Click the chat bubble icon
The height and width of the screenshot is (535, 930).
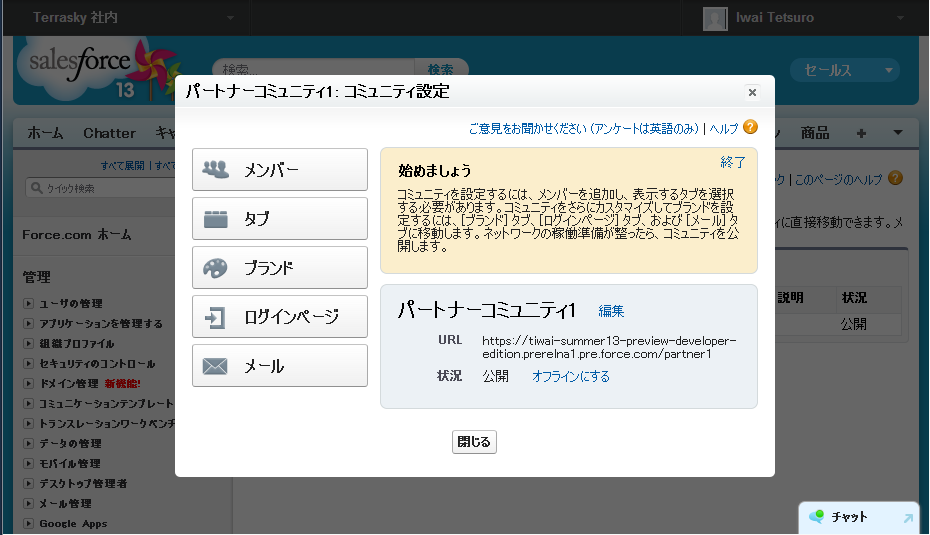tap(817, 517)
